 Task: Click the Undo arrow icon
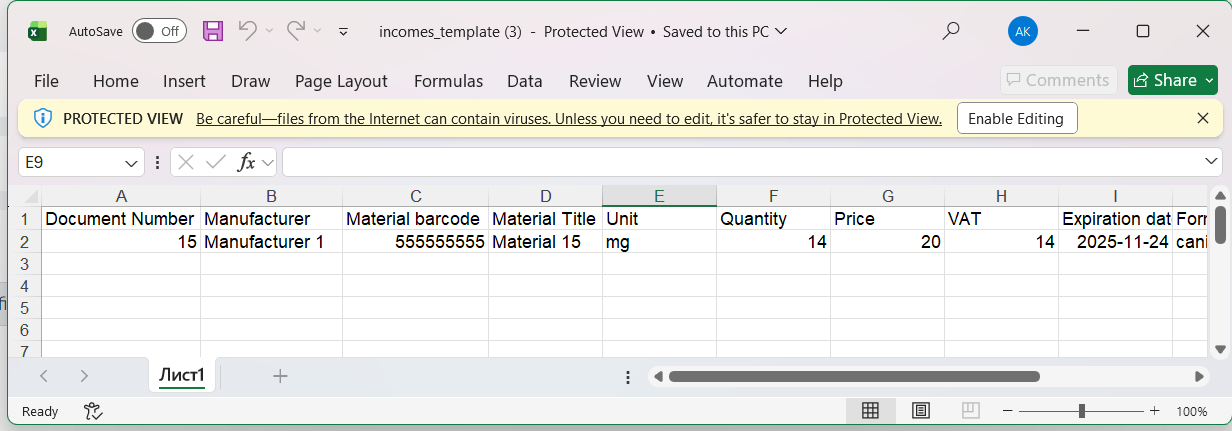click(247, 31)
